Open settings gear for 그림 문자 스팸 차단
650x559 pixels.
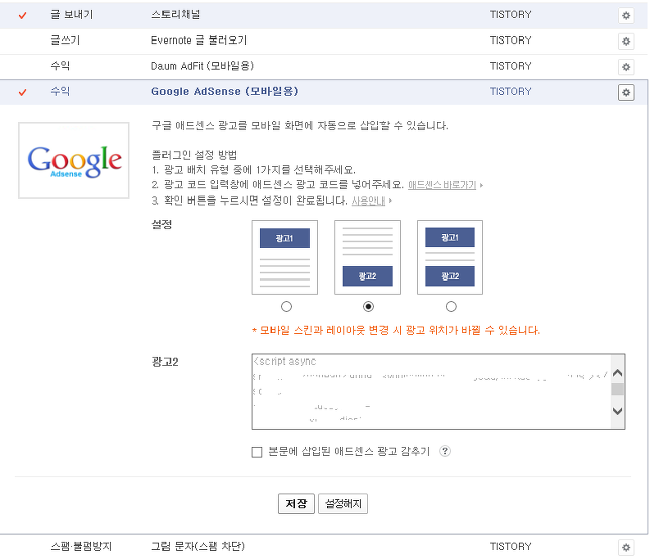point(626,547)
